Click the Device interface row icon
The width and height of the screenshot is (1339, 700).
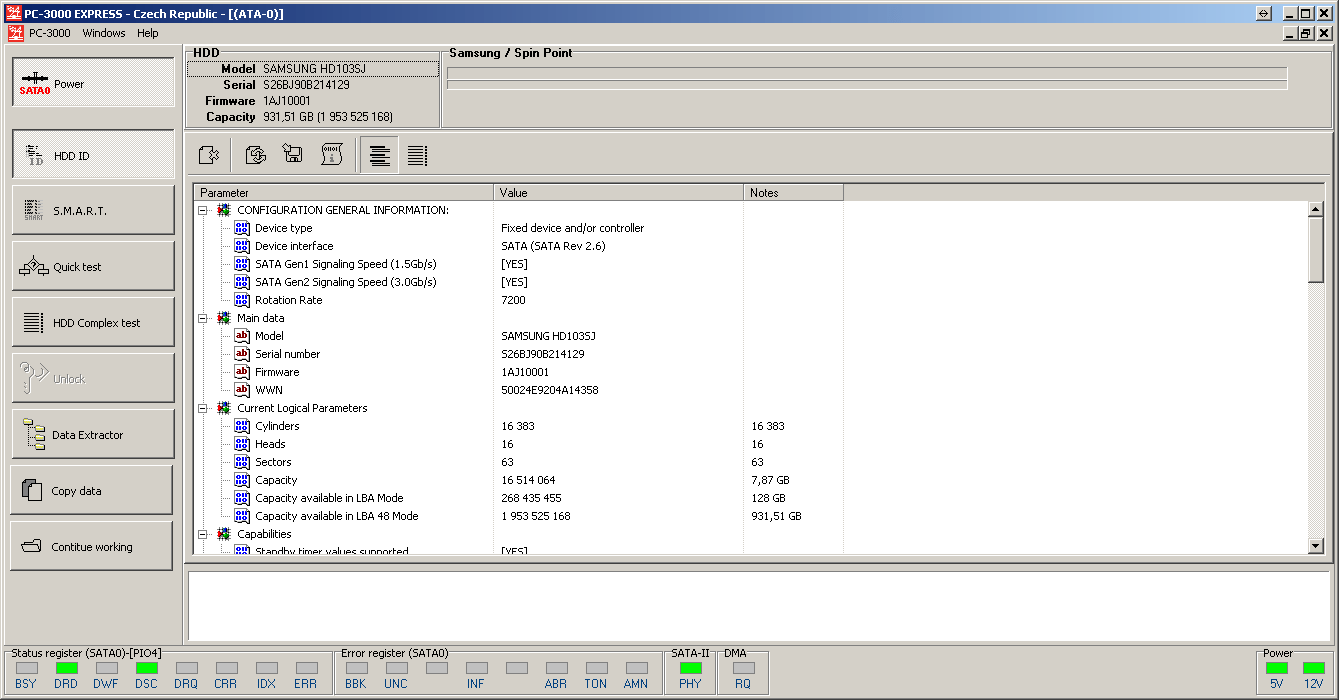tap(242, 246)
